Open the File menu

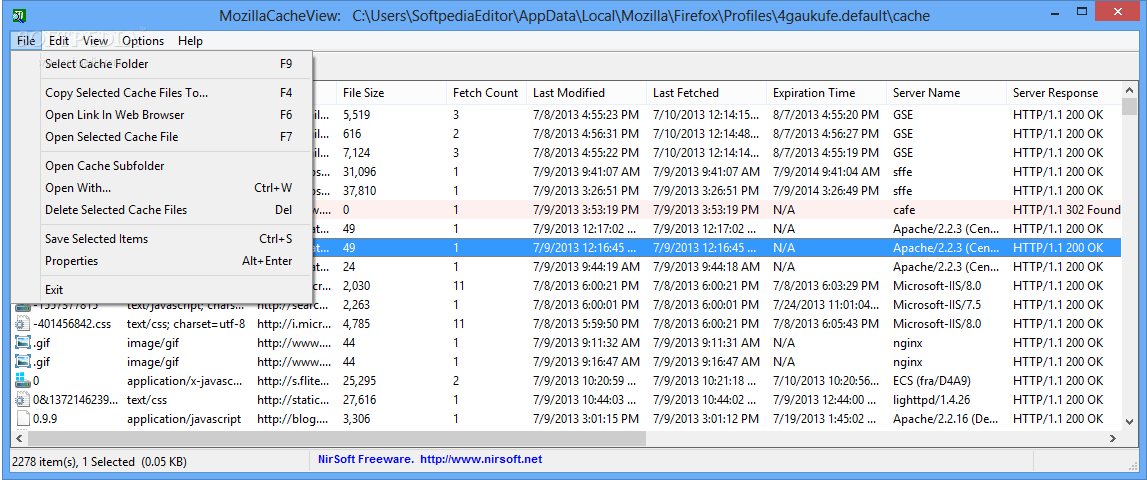pyautogui.click(x=26, y=41)
